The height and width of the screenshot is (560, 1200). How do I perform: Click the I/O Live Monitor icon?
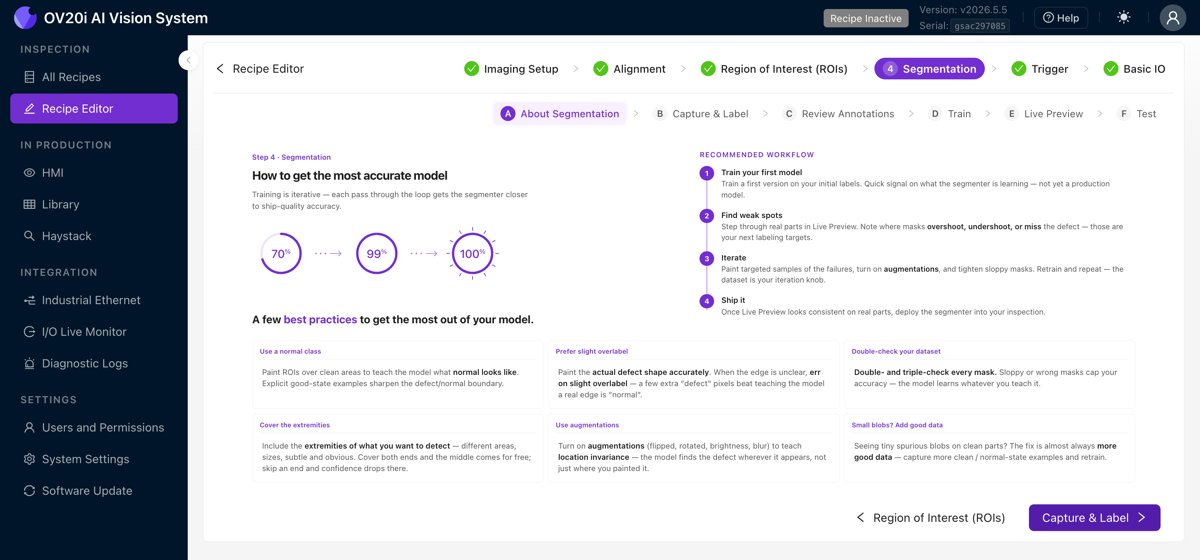point(29,332)
